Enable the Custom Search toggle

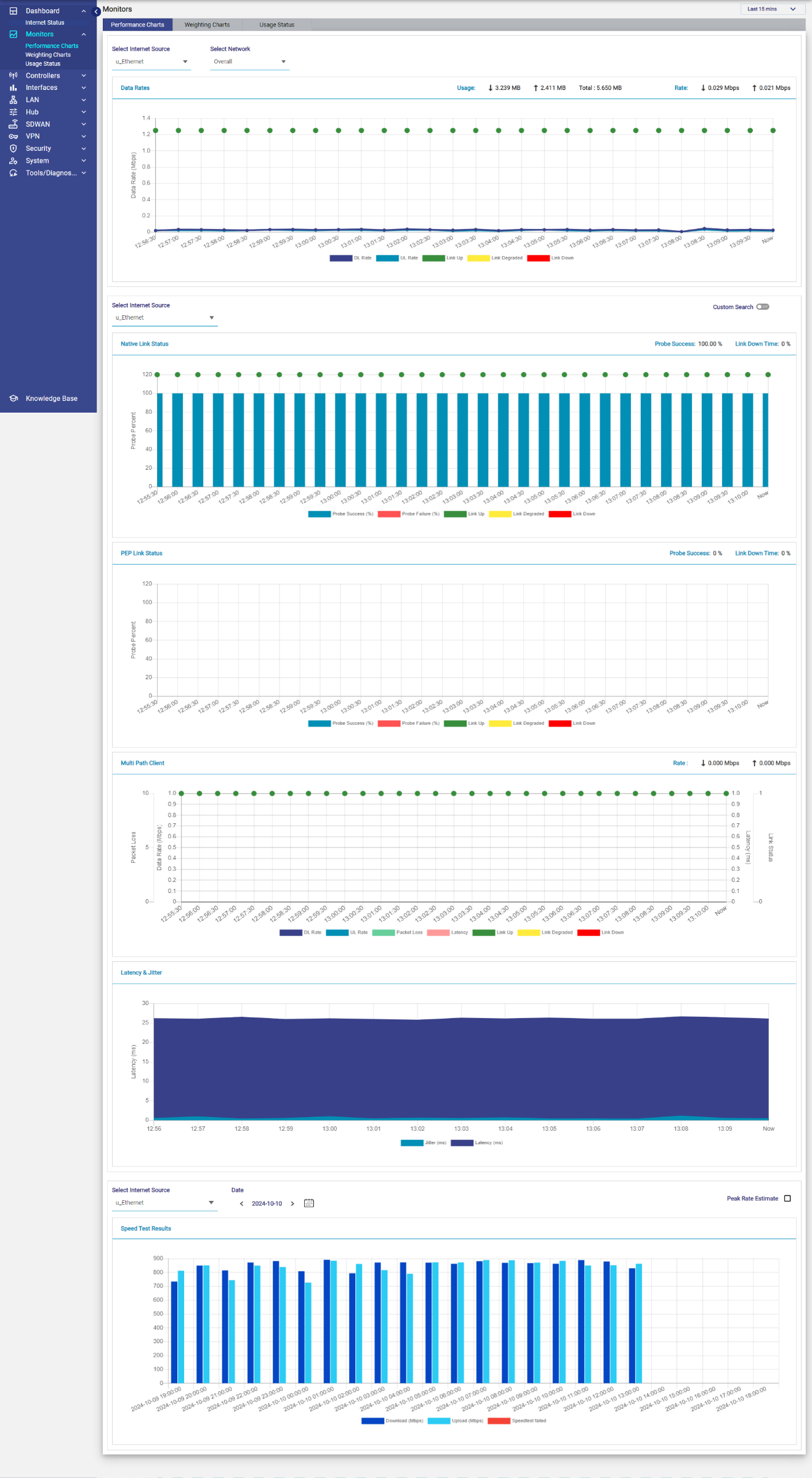coord(762,307)
